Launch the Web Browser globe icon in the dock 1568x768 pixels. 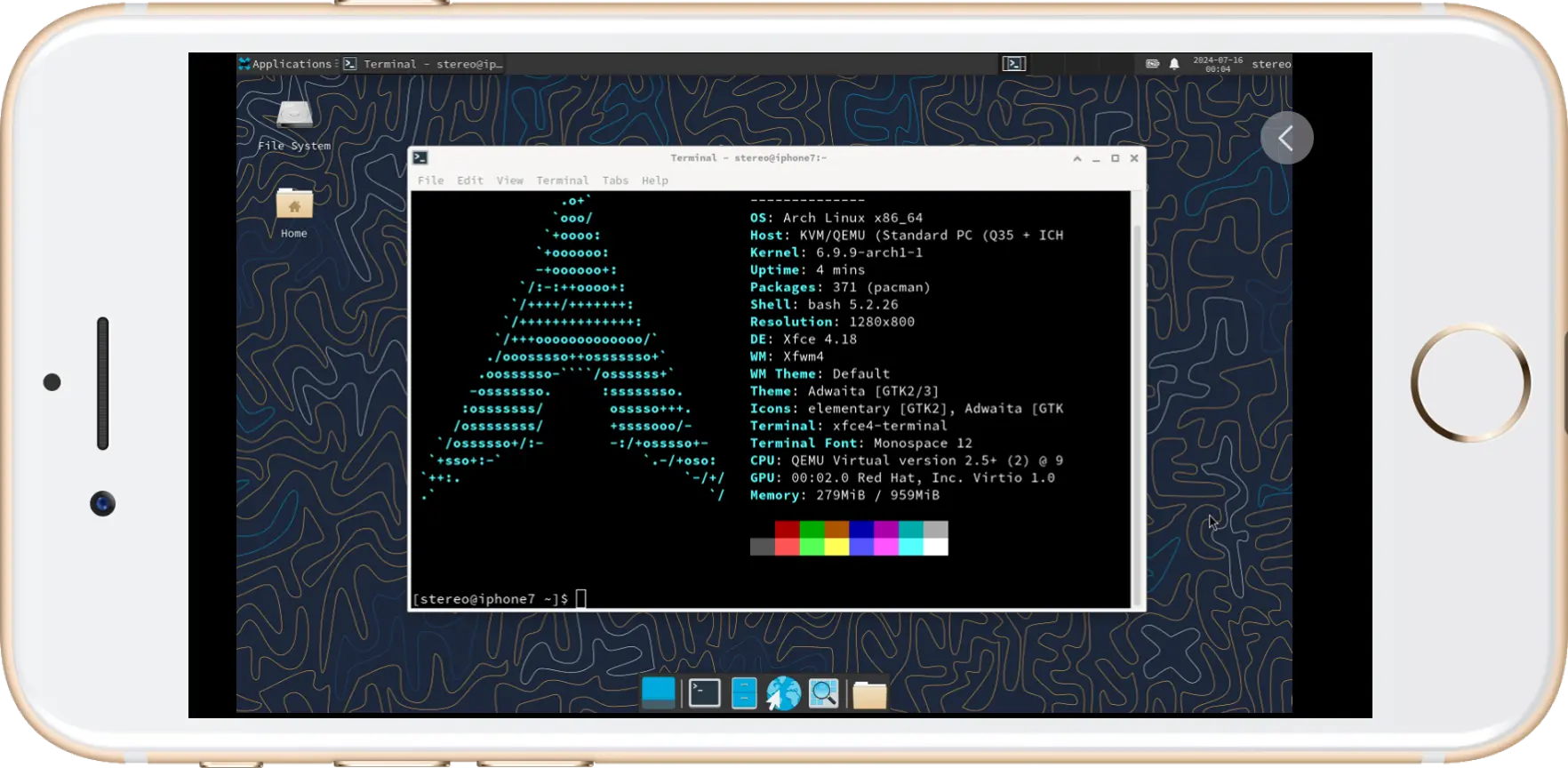click(783, 693)
